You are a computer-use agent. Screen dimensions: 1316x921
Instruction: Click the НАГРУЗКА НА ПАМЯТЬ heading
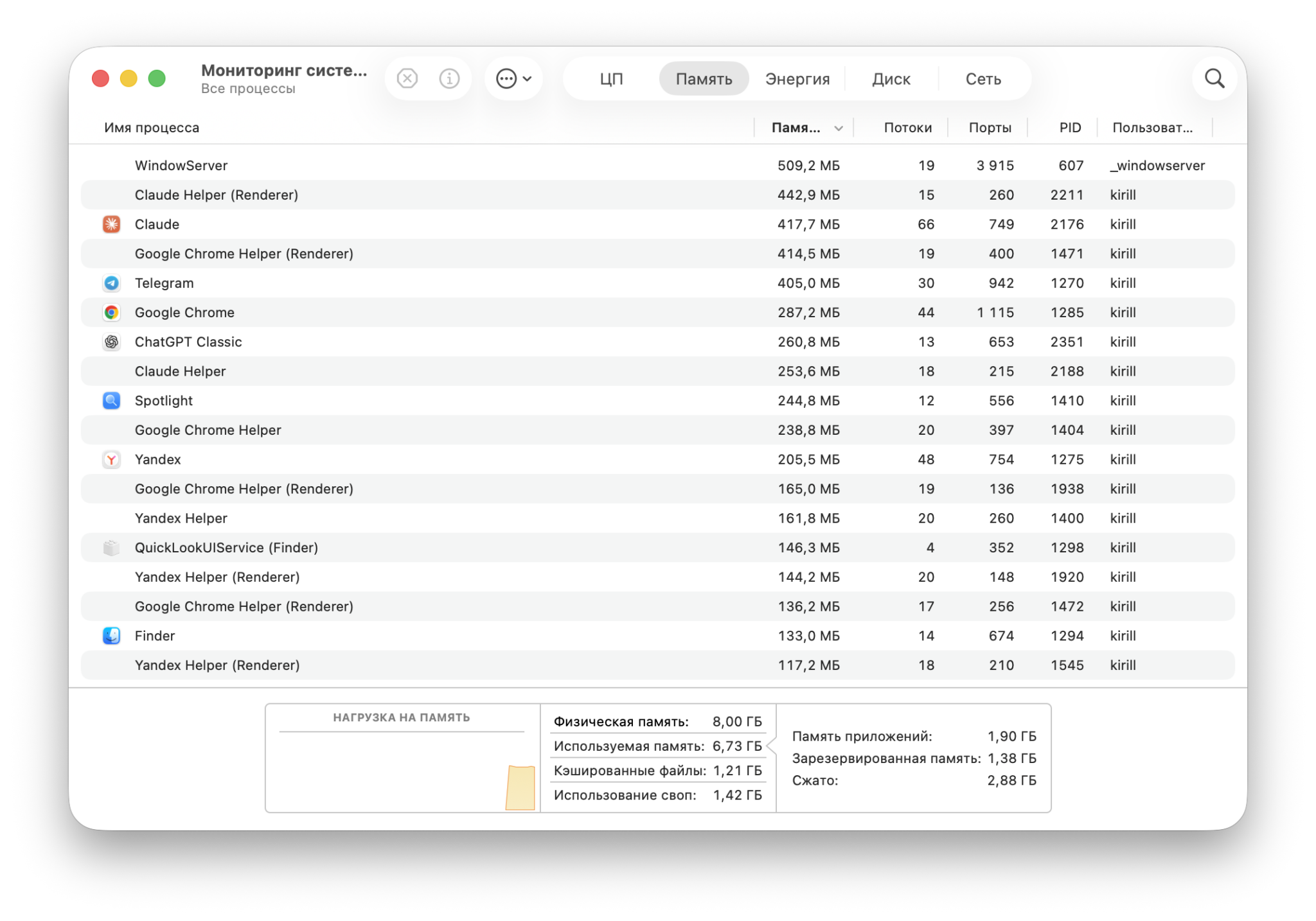402,717
